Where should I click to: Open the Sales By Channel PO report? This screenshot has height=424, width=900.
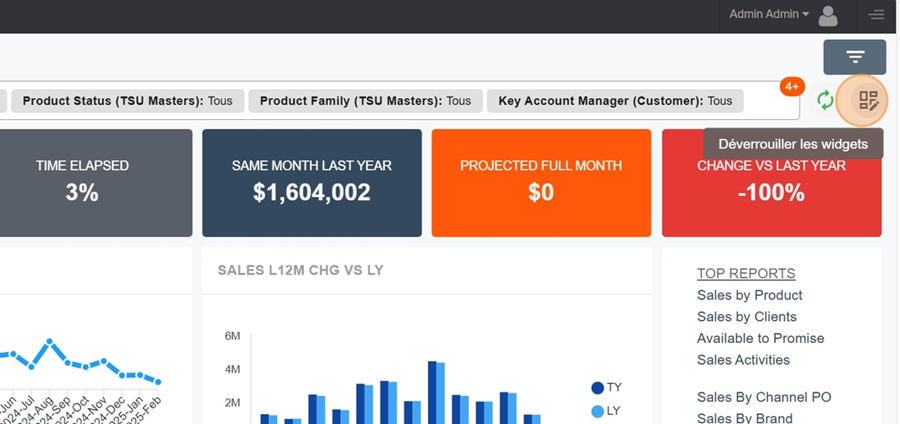[x=764, y=397]
